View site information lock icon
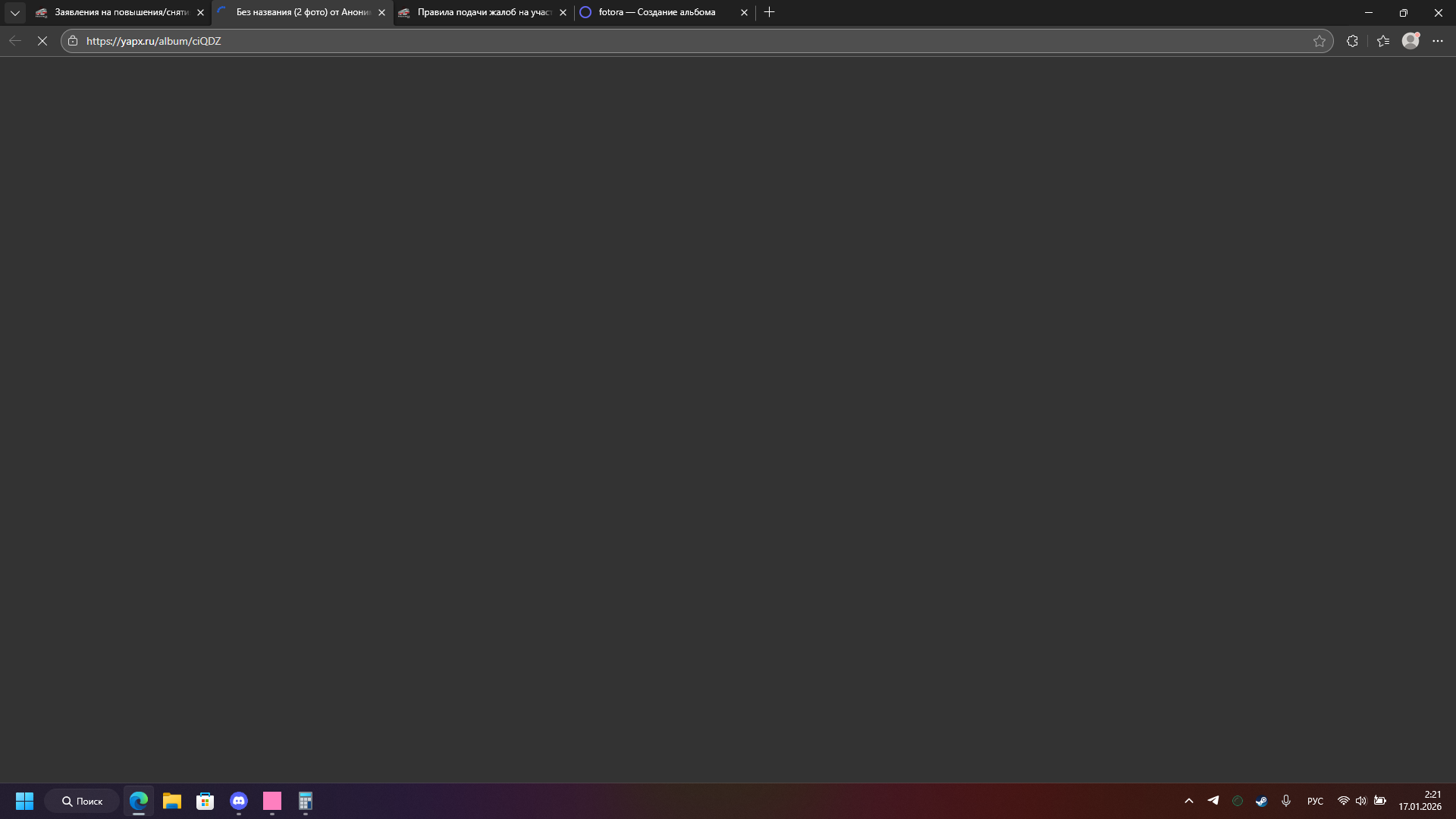1456x819 pixels. (73, 41)
